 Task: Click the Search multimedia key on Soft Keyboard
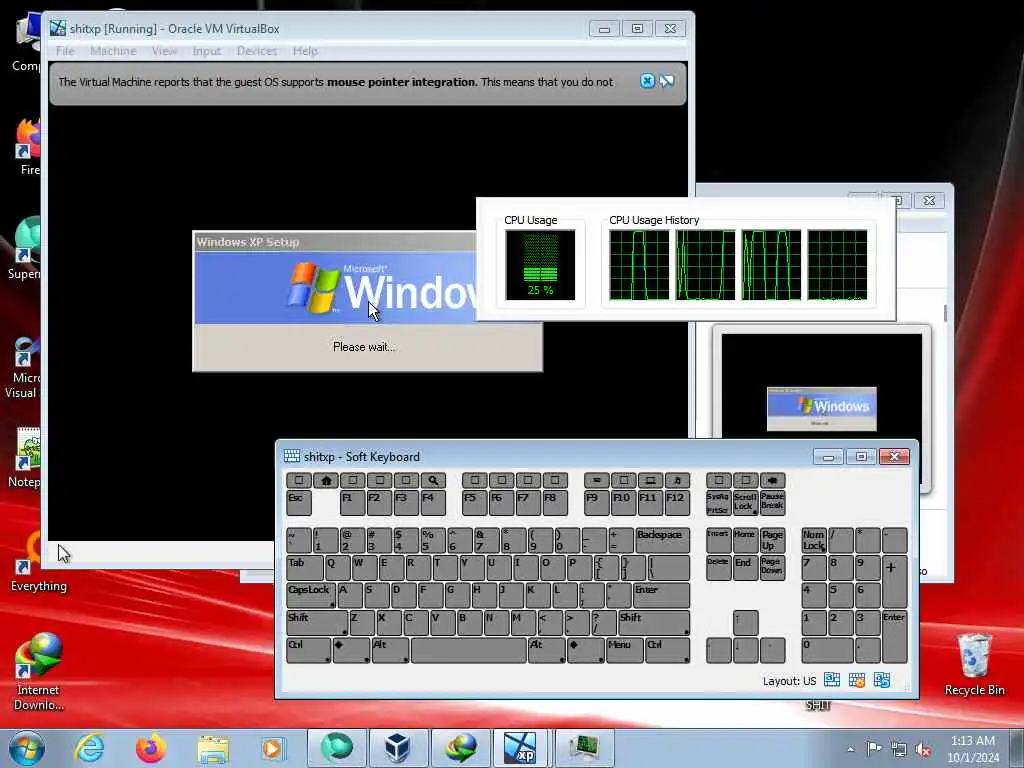(x=433, y=480)
